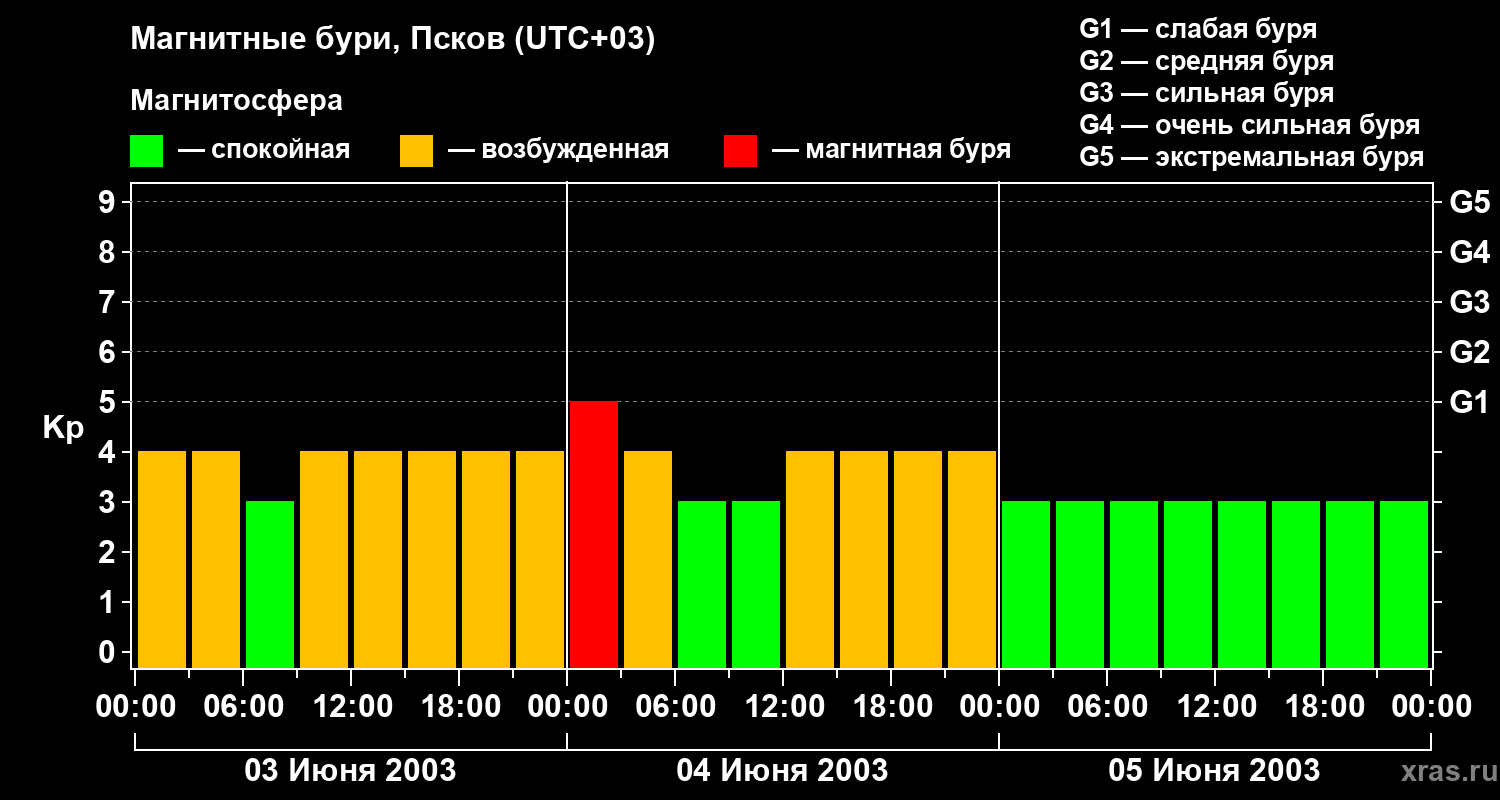Click the G2 label on right axis

coord(1470,352)
